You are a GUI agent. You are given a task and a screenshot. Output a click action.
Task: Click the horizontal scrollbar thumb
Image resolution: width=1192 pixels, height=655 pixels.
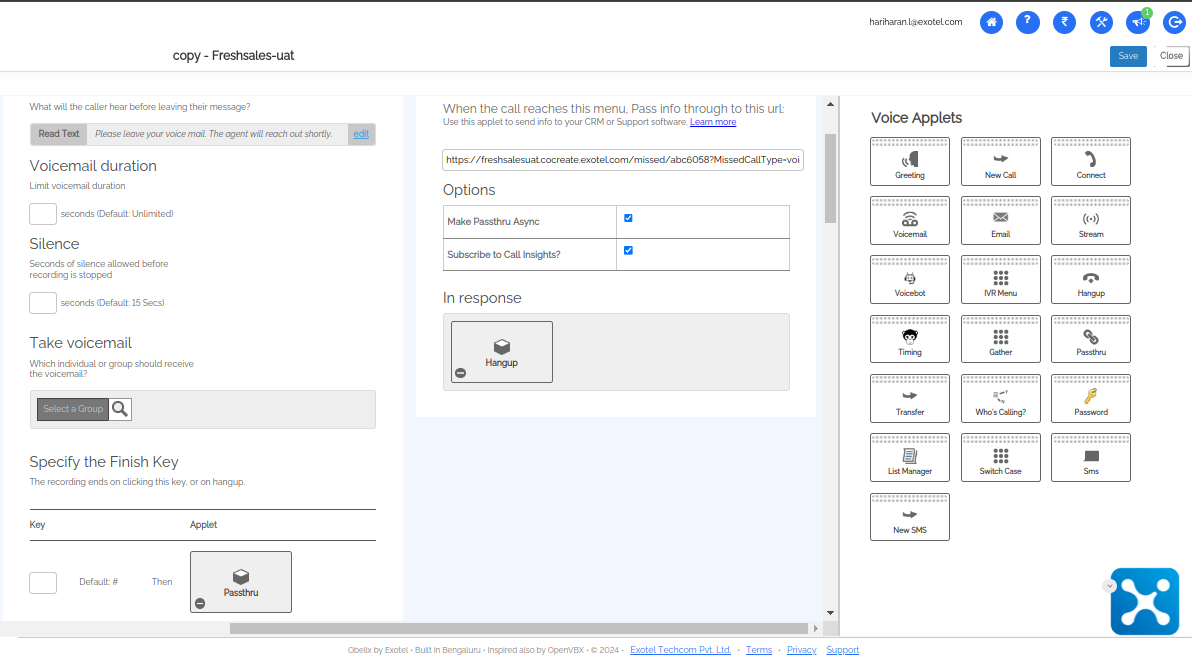click(518, 628)
